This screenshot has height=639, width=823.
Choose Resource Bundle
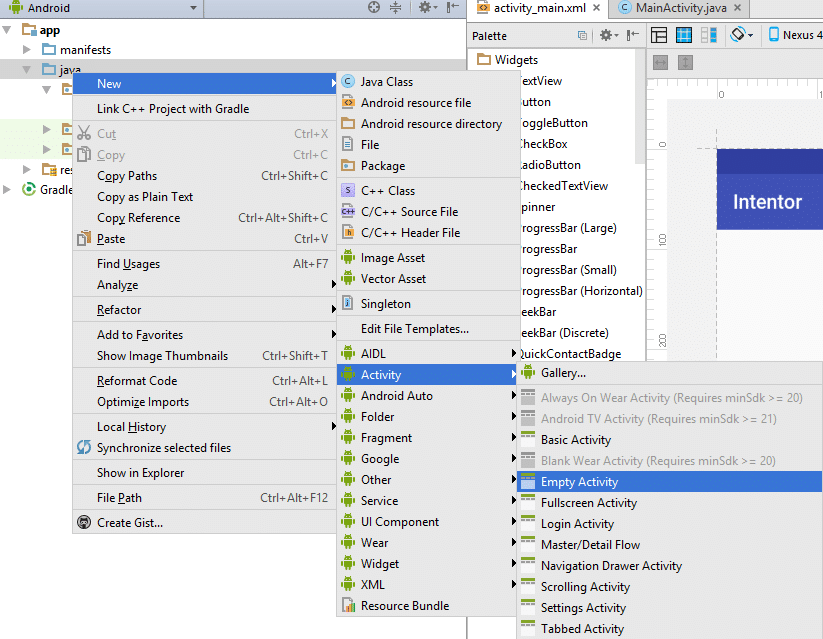pos(428,606)
